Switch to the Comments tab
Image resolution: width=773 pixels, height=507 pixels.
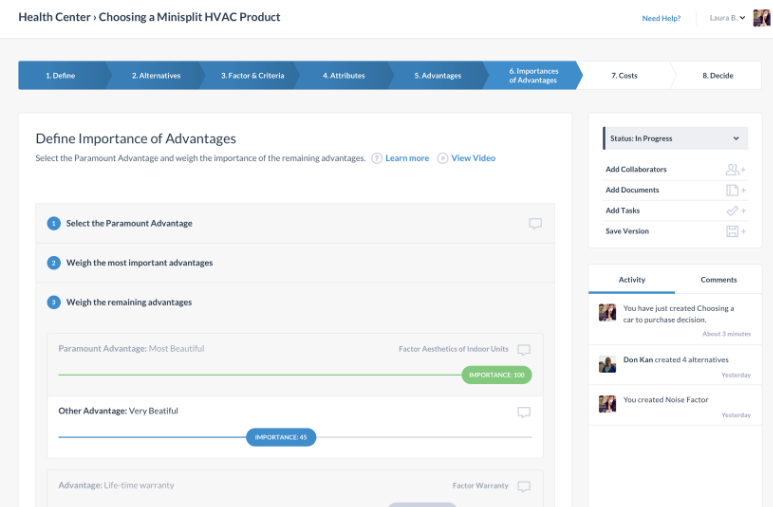[x=718, y=280]
